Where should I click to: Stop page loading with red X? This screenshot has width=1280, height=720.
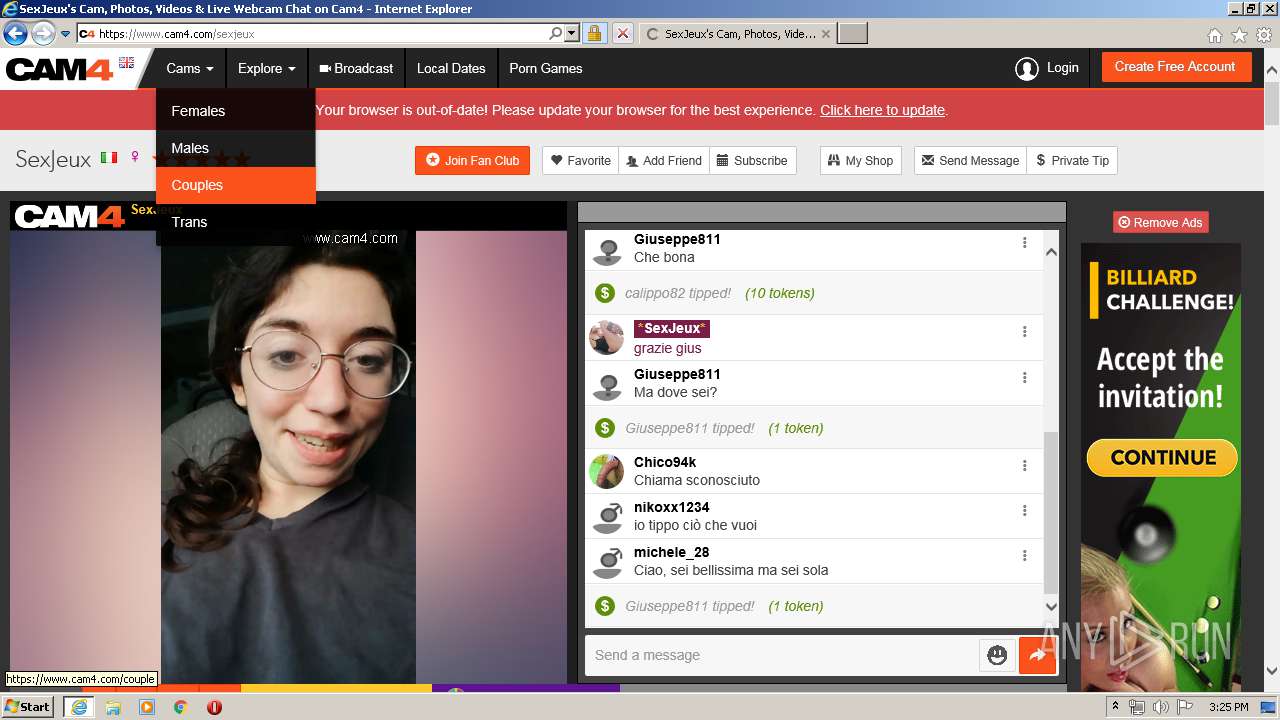tap(622, 33)
